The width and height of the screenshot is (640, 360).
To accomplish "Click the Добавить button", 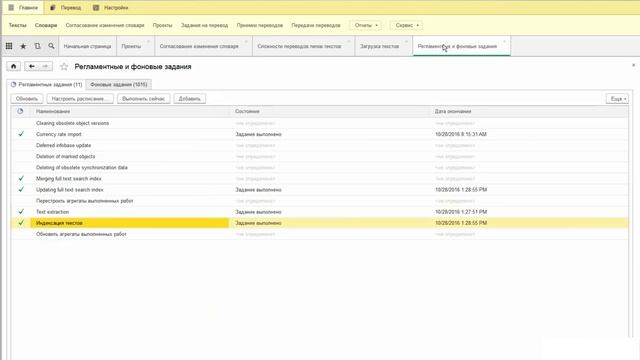I will [189, 99].
